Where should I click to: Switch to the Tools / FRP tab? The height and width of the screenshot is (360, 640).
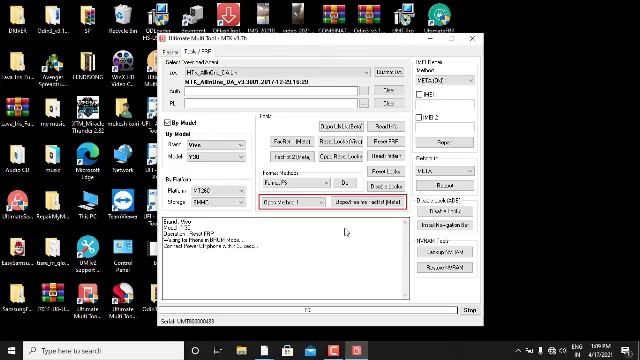198,52
